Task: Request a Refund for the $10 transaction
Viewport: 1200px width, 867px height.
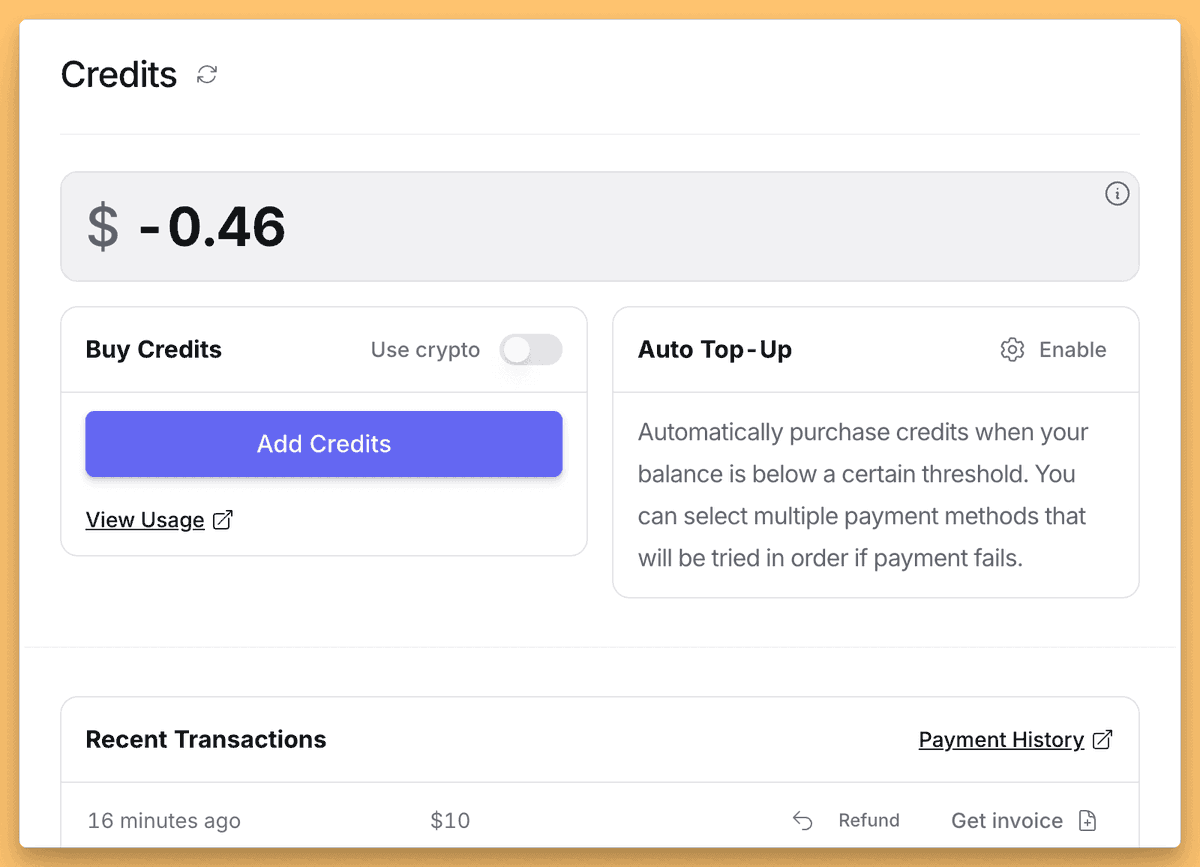Action: pyautogui.click(x=868, y=820)
